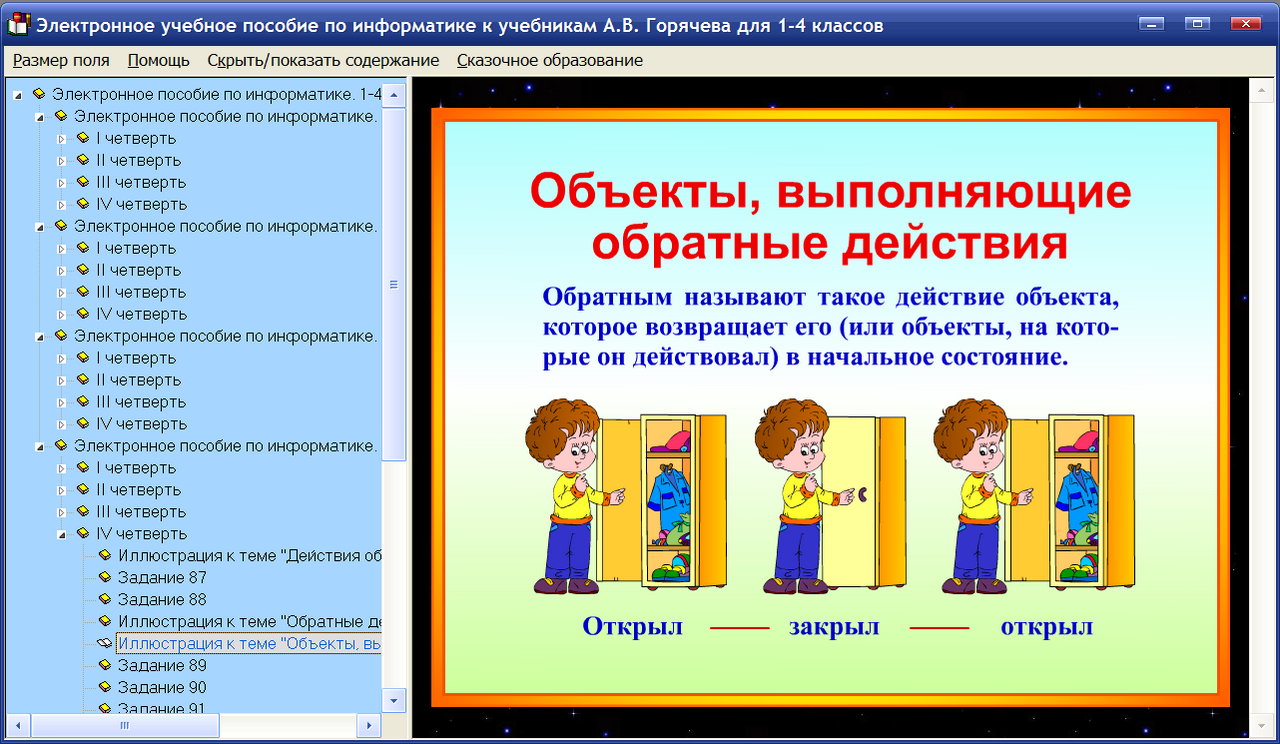This screenshot has height=744, width=1280.
Task: Click the book icon of the top root node
Action: click(40, 93)
